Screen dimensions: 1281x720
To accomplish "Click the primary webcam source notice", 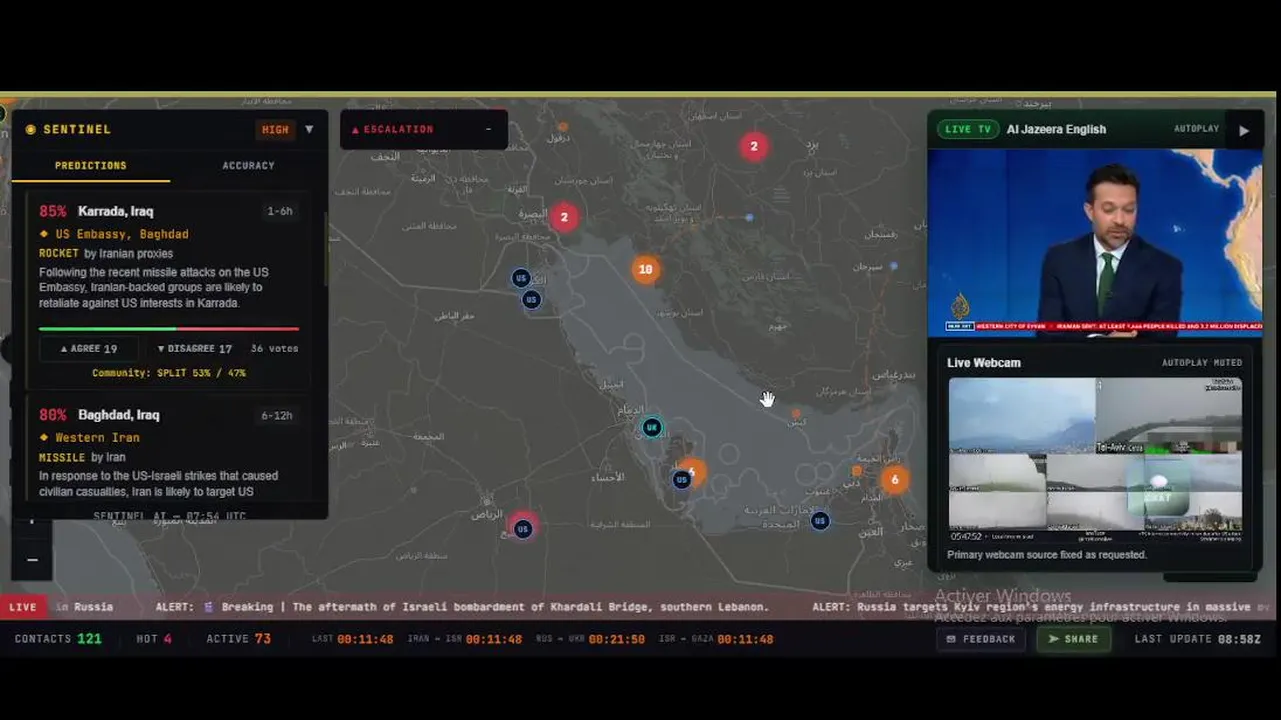I will [1047, 555].
